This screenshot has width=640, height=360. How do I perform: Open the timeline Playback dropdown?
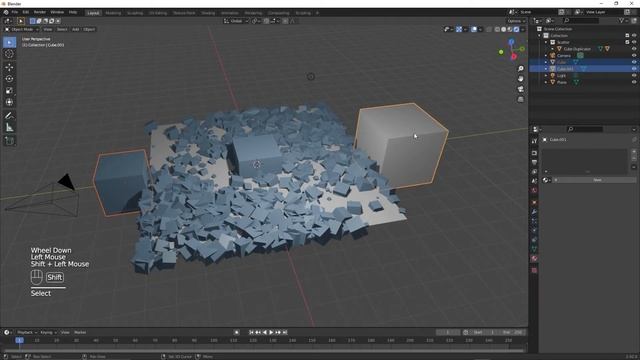(x=27, y=332)
